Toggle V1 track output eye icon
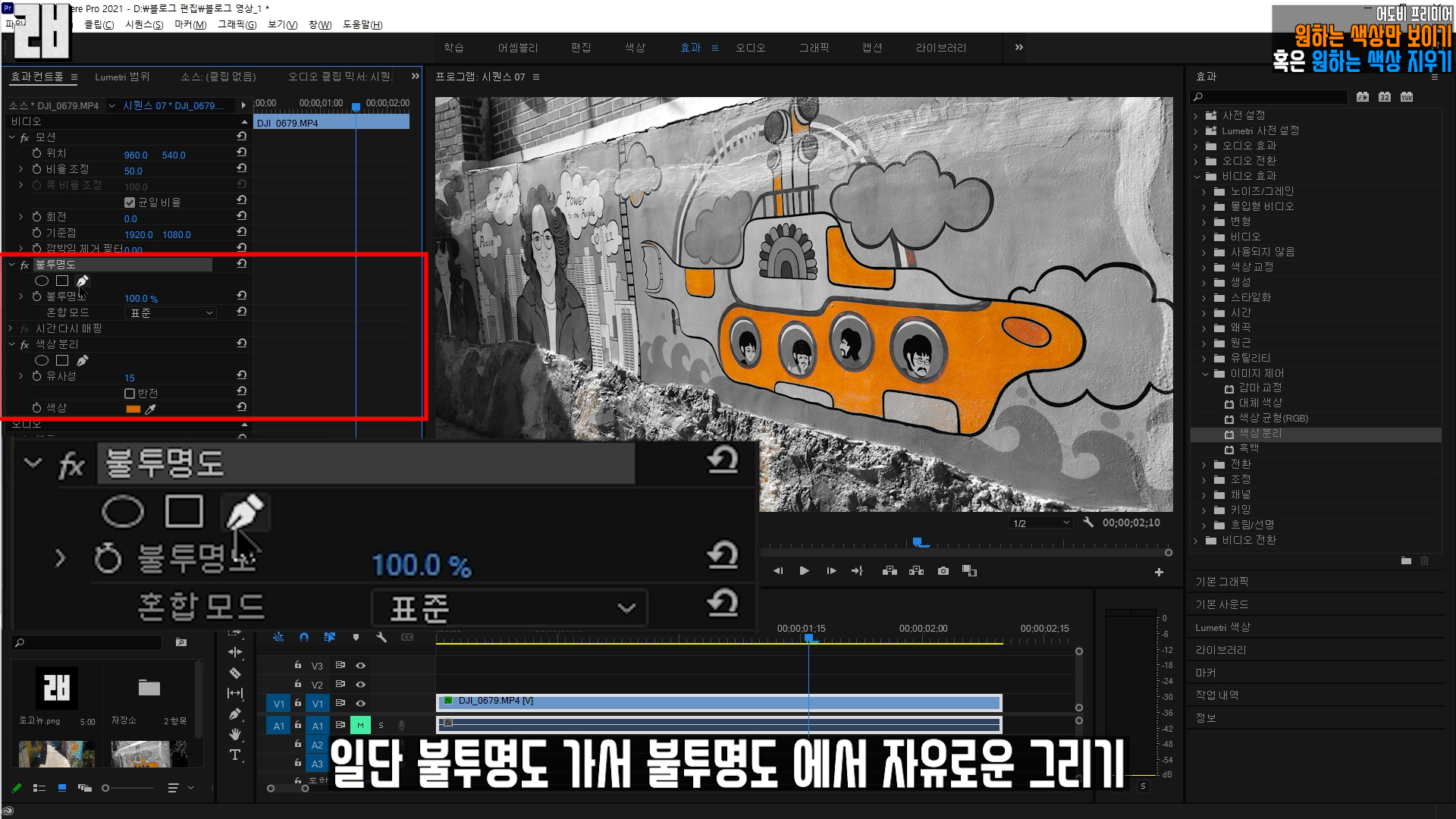1456x819 pixels. coord(361,704)
